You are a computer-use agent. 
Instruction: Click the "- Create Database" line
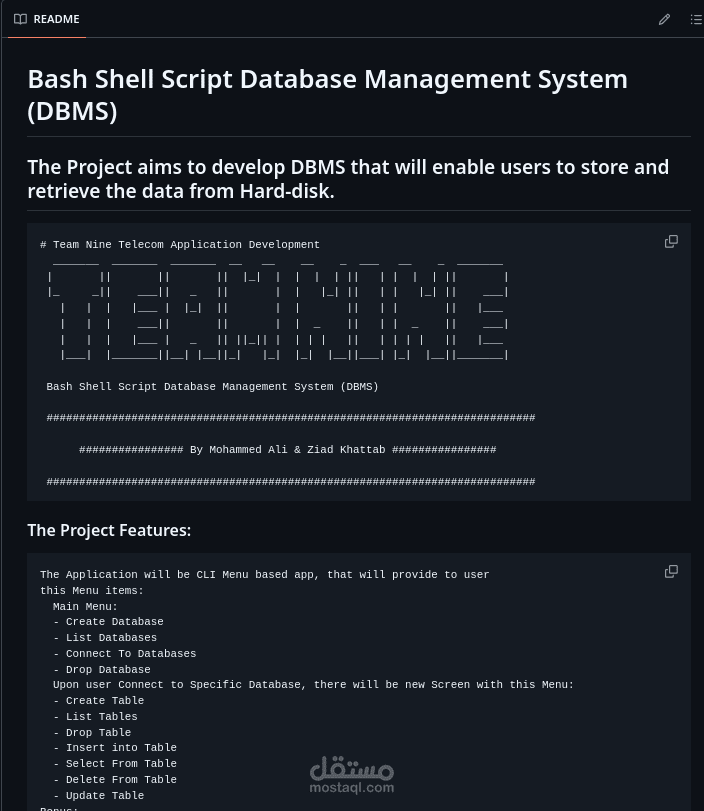(108, 622)
